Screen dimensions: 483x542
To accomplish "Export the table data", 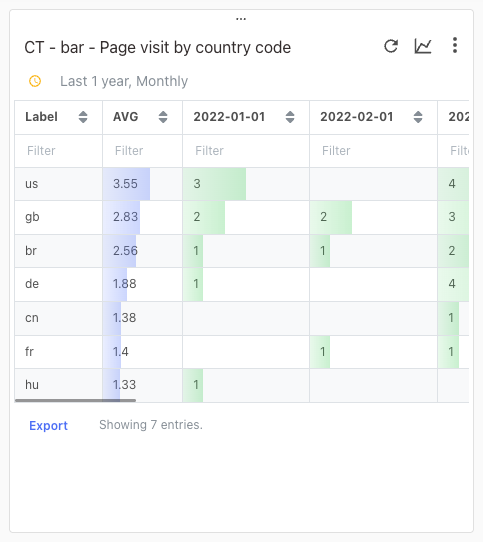I will [48, 426].
